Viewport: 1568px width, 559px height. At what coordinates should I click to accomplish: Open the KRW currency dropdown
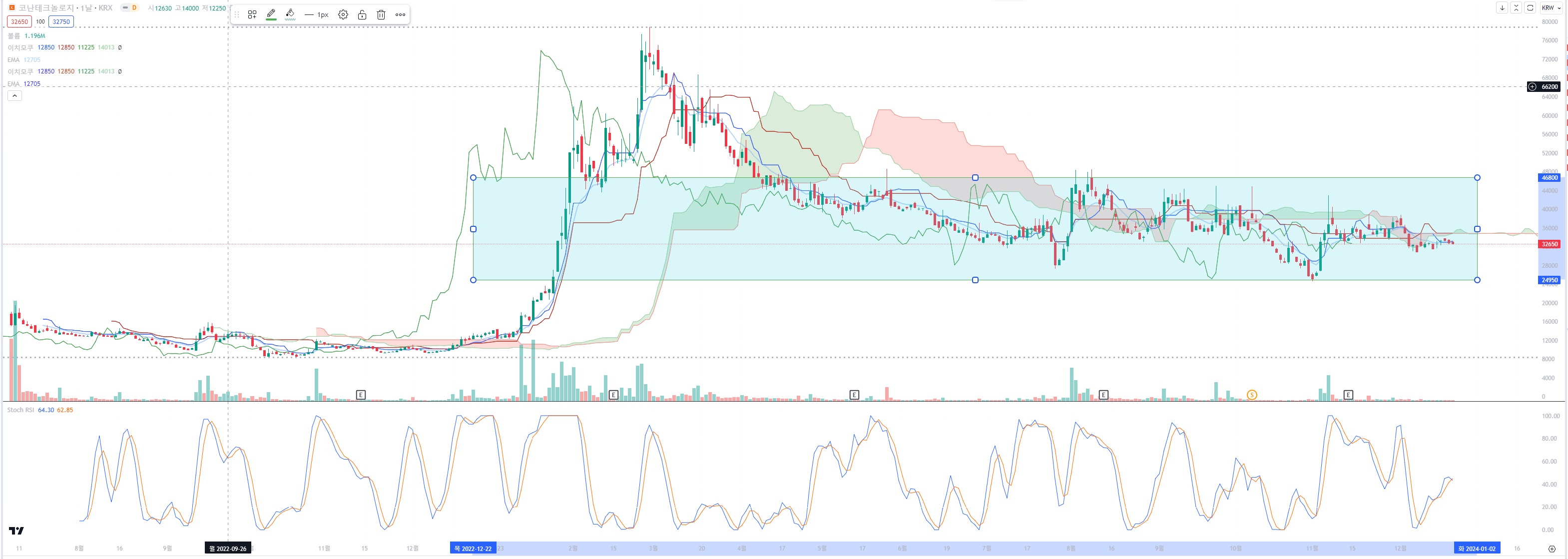click(1551, 8)
